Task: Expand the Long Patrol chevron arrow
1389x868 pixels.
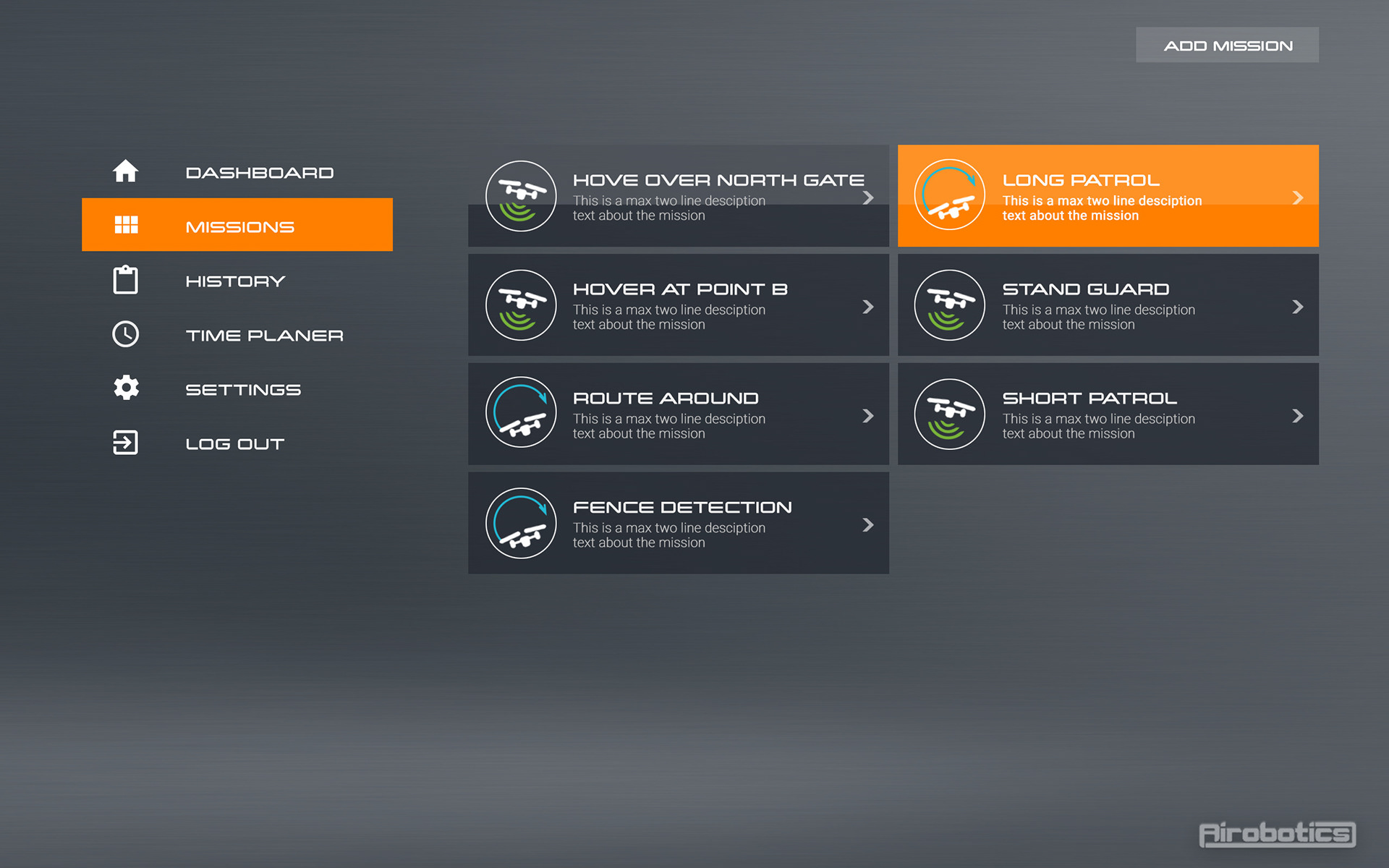Action: click(1298, 197)
